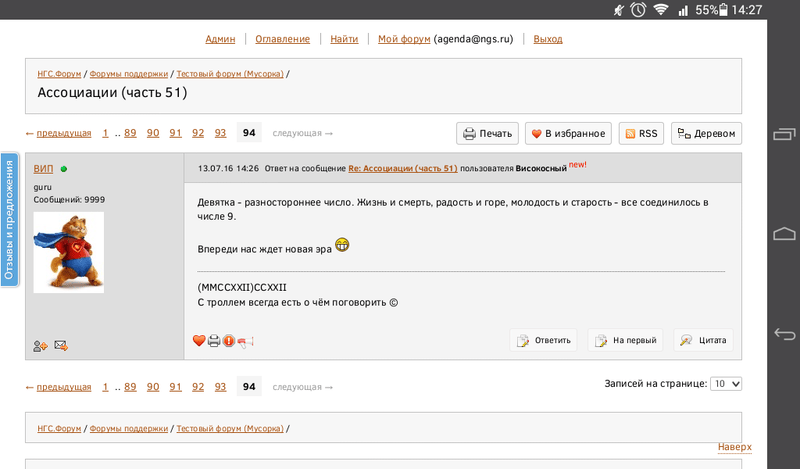This screenshot has height=469, width=800.
Task: Open the RSS feed button
Action: 641,133
